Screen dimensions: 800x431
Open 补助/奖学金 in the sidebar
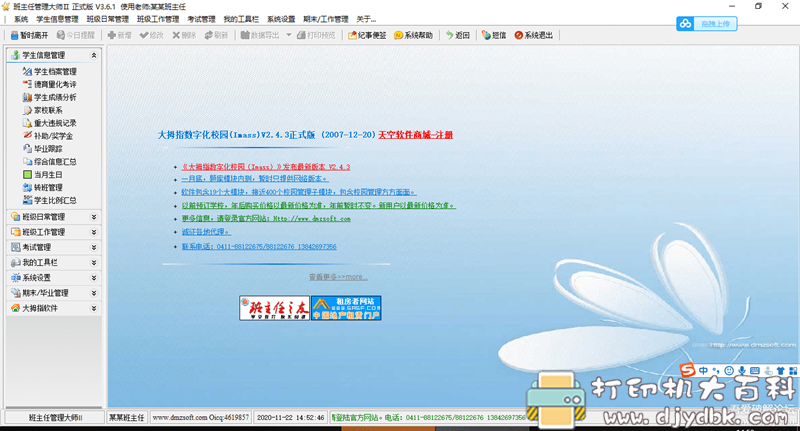pyautogui.click(x=48, y=136)
